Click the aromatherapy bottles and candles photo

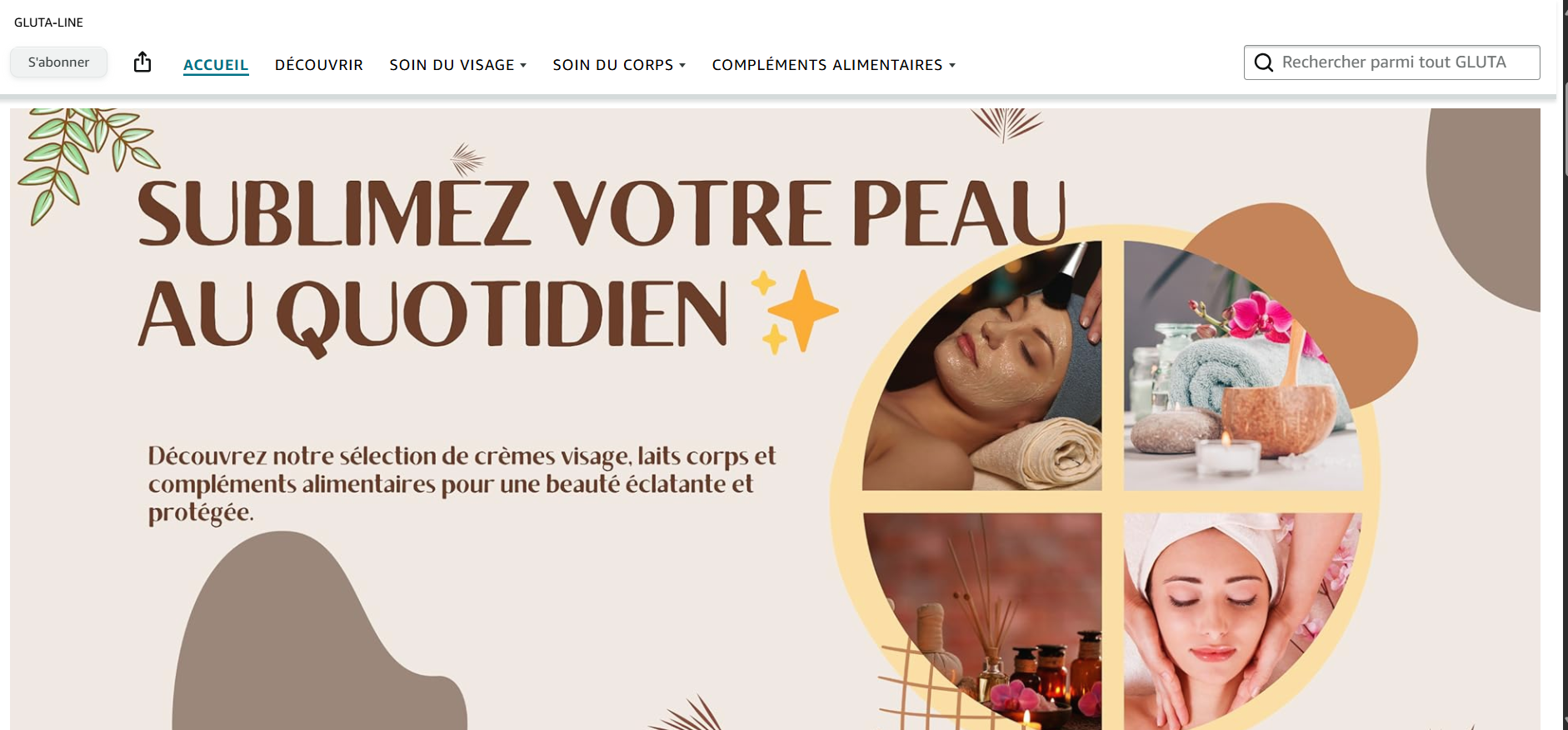click(x=982, y=621)
